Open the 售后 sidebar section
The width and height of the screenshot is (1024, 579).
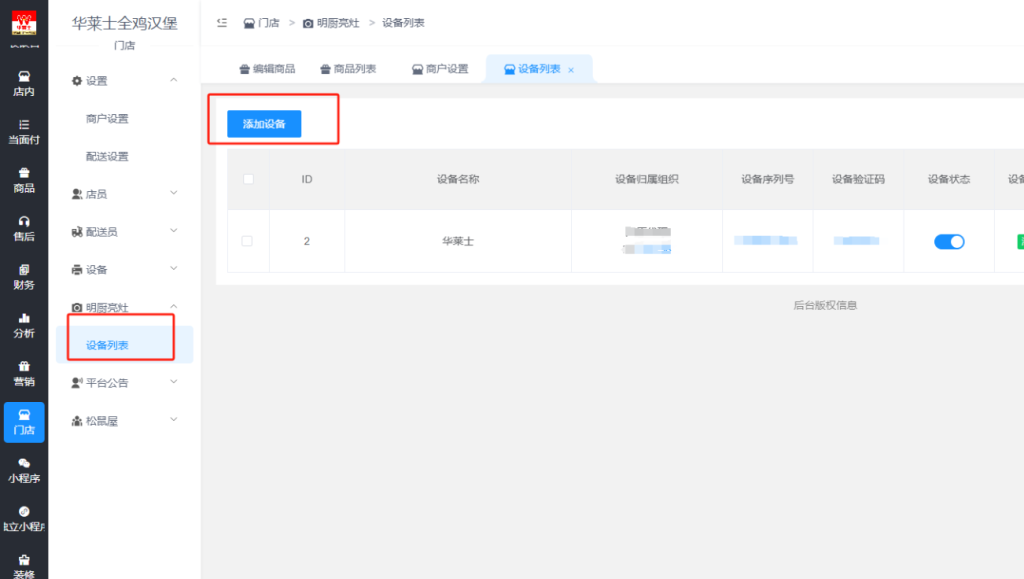click(x=24, y=229)
